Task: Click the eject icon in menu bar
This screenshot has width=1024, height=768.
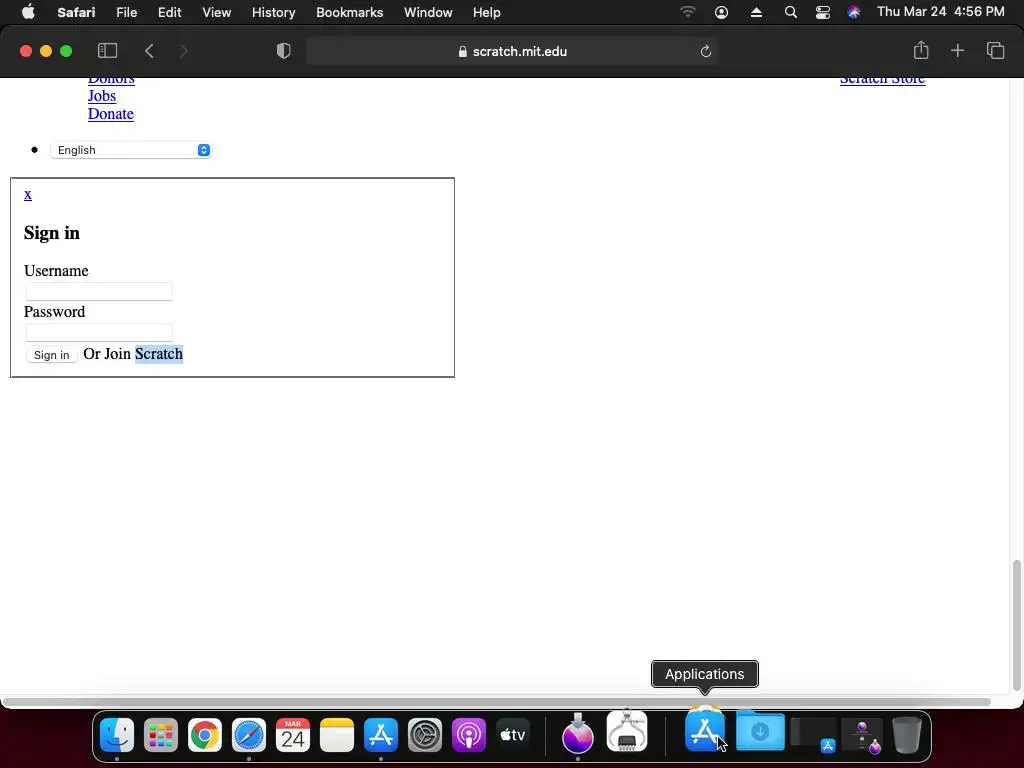Action: pyautogui.click(x=756, y=12)
